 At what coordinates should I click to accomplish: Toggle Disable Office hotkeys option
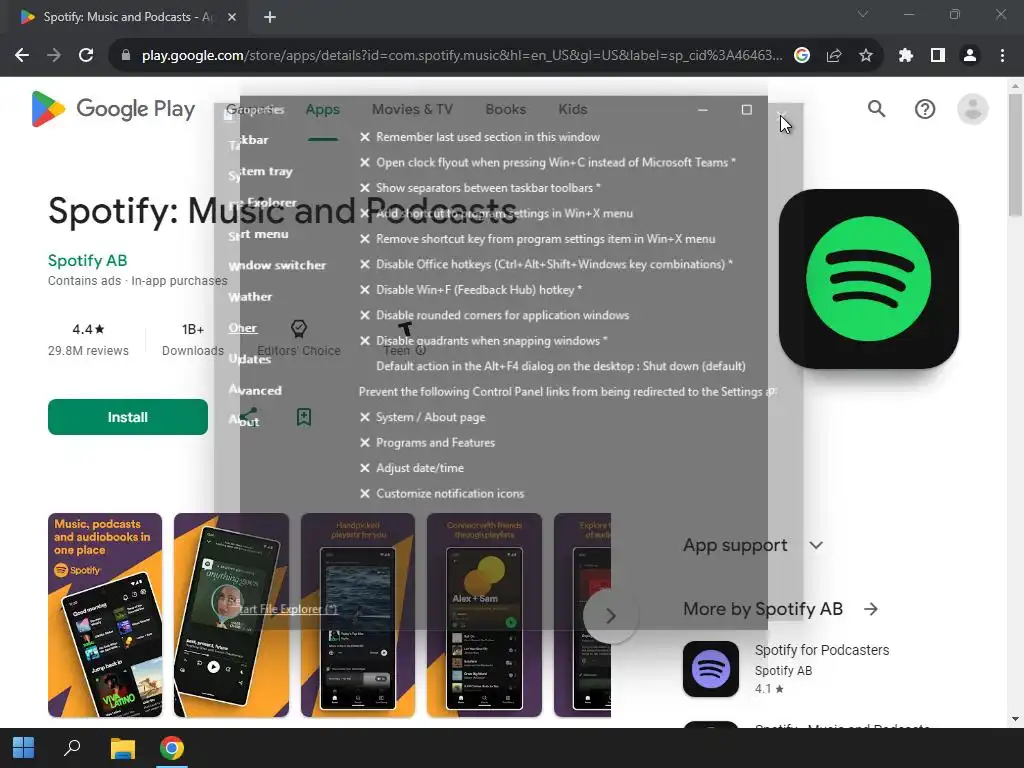pos(546,264)
